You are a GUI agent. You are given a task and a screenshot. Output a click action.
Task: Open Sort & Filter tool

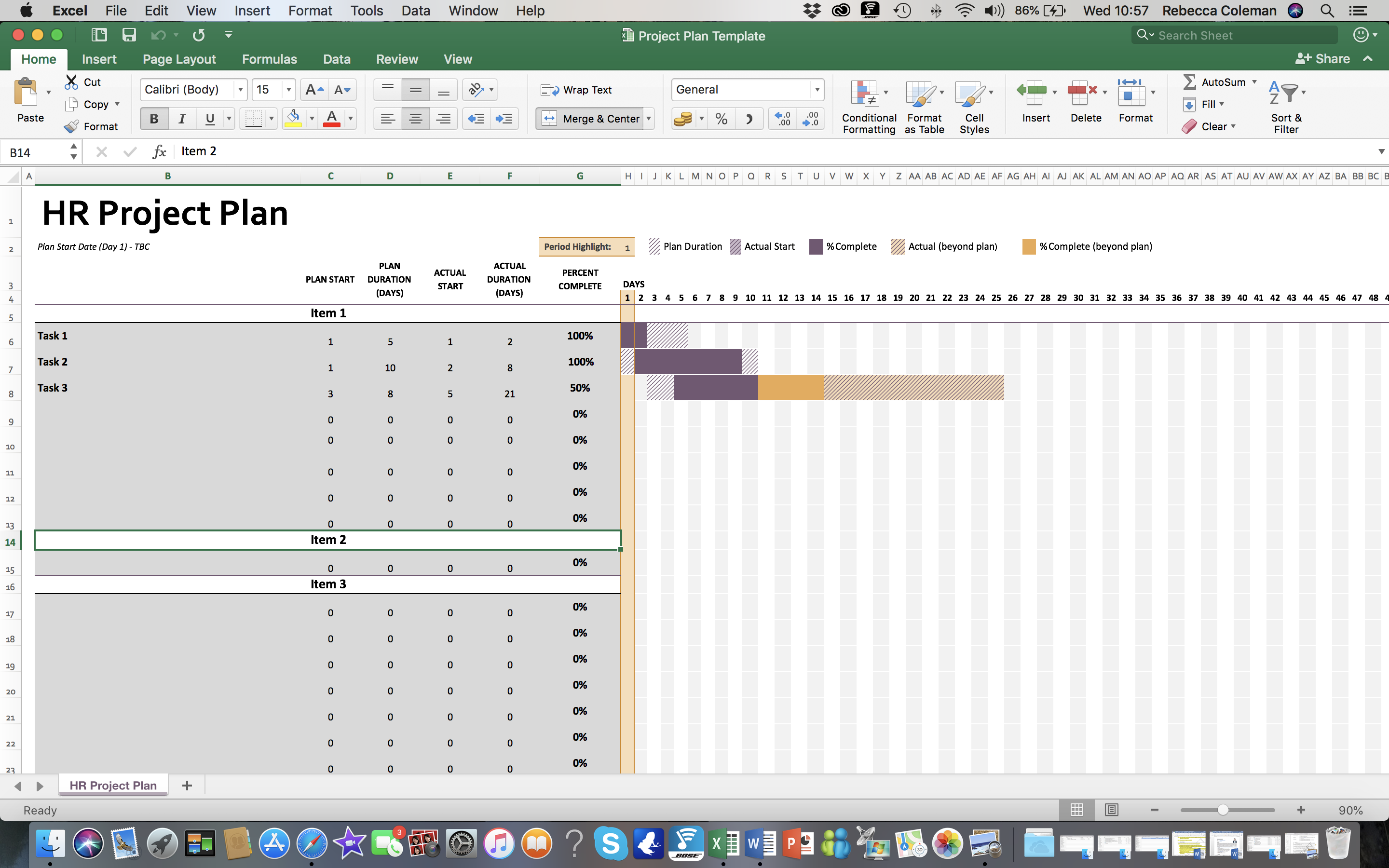(x=1285, y=94)
